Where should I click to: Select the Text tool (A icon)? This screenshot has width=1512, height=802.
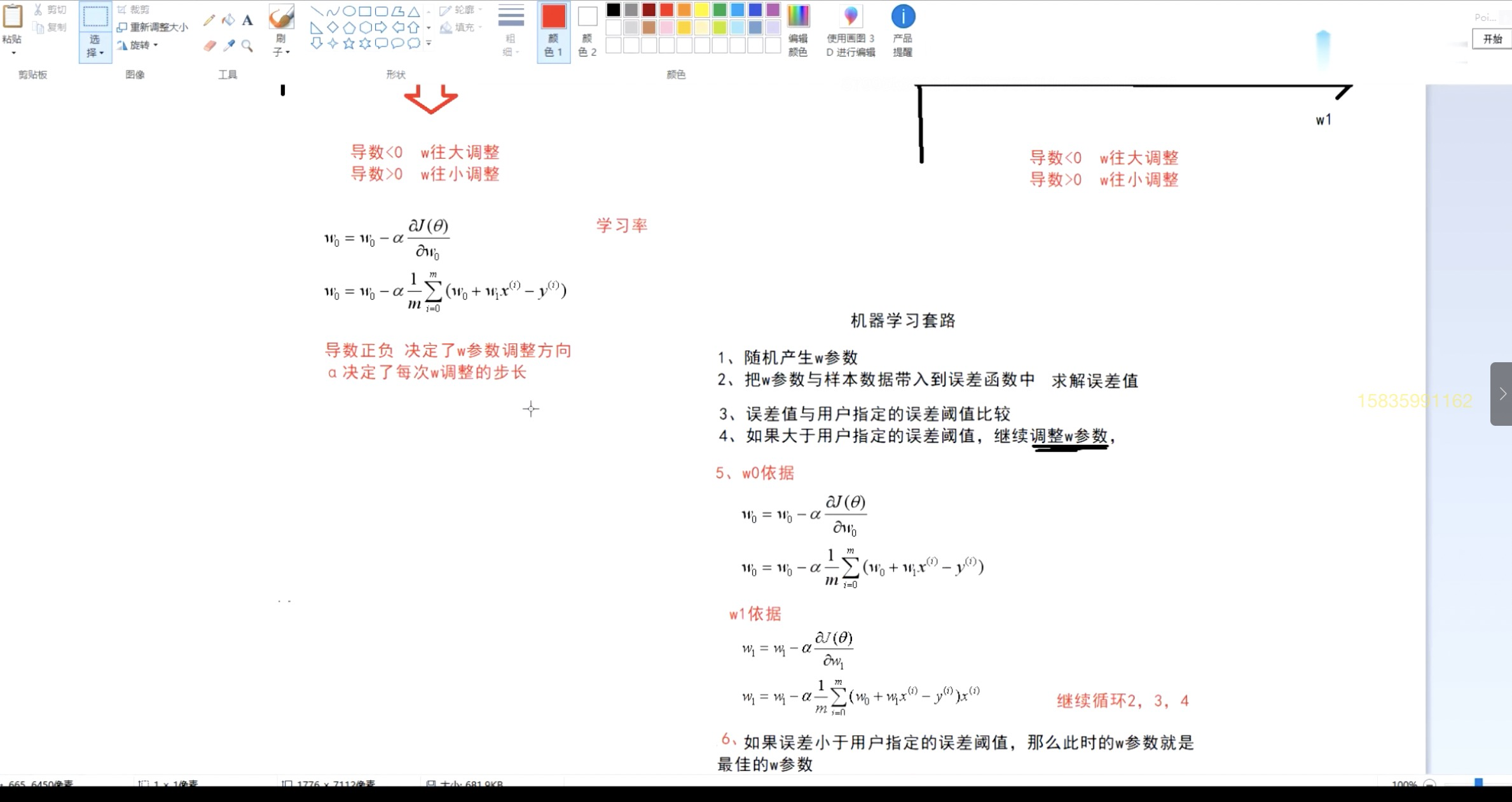pos(247,20)
